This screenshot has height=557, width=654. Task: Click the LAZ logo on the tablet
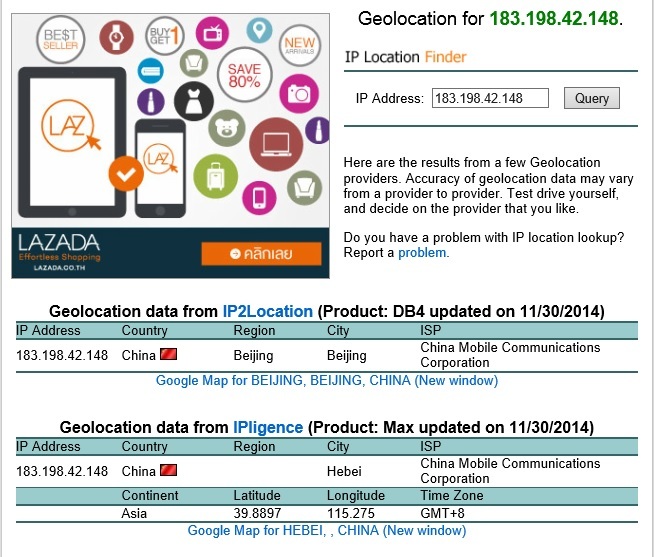pyautogui.click(x=70, y=126)
